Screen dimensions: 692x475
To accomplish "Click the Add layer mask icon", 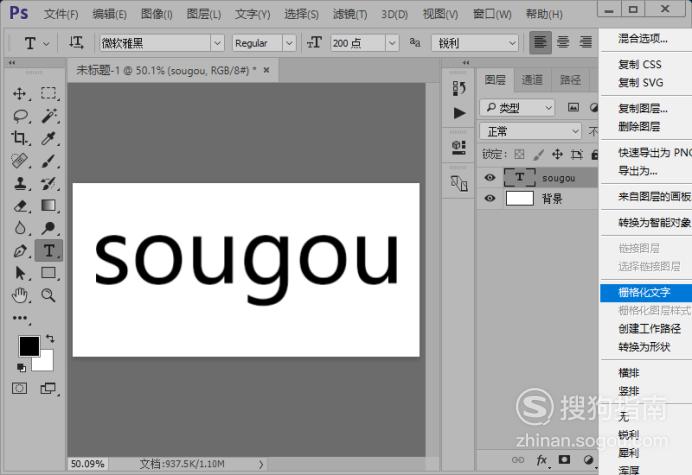I will 564,460.
